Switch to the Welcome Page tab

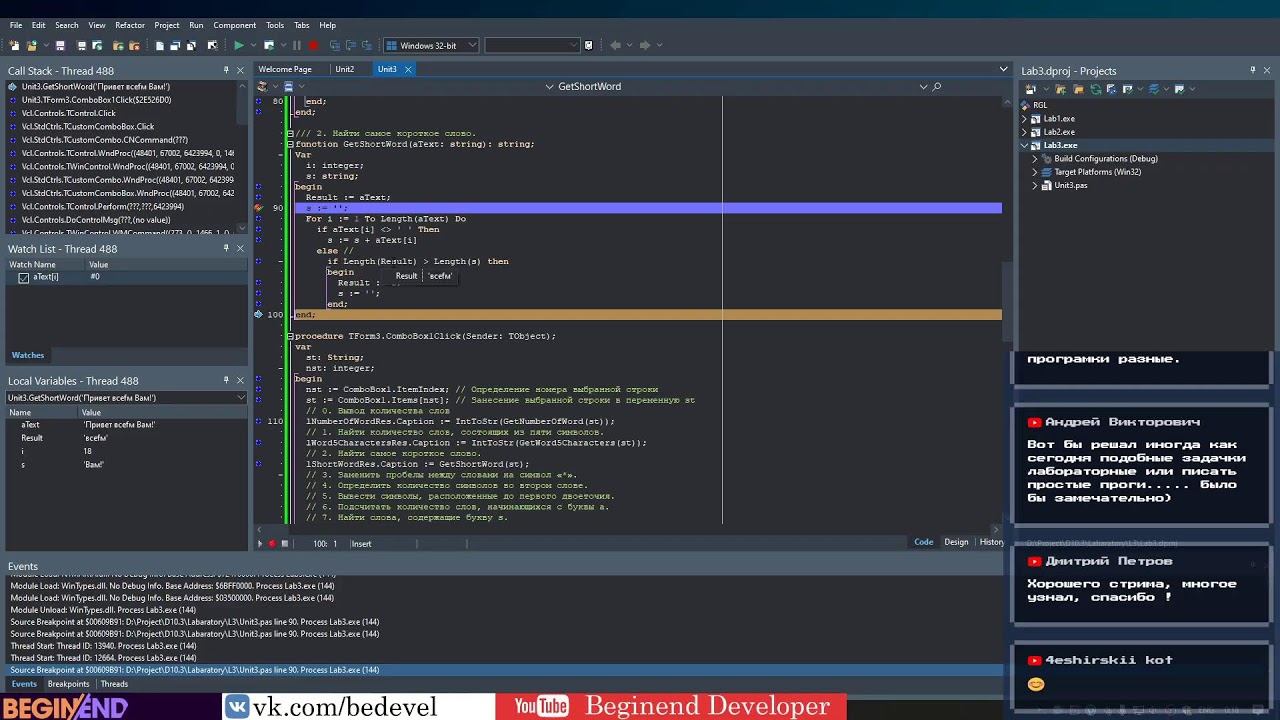285,69
